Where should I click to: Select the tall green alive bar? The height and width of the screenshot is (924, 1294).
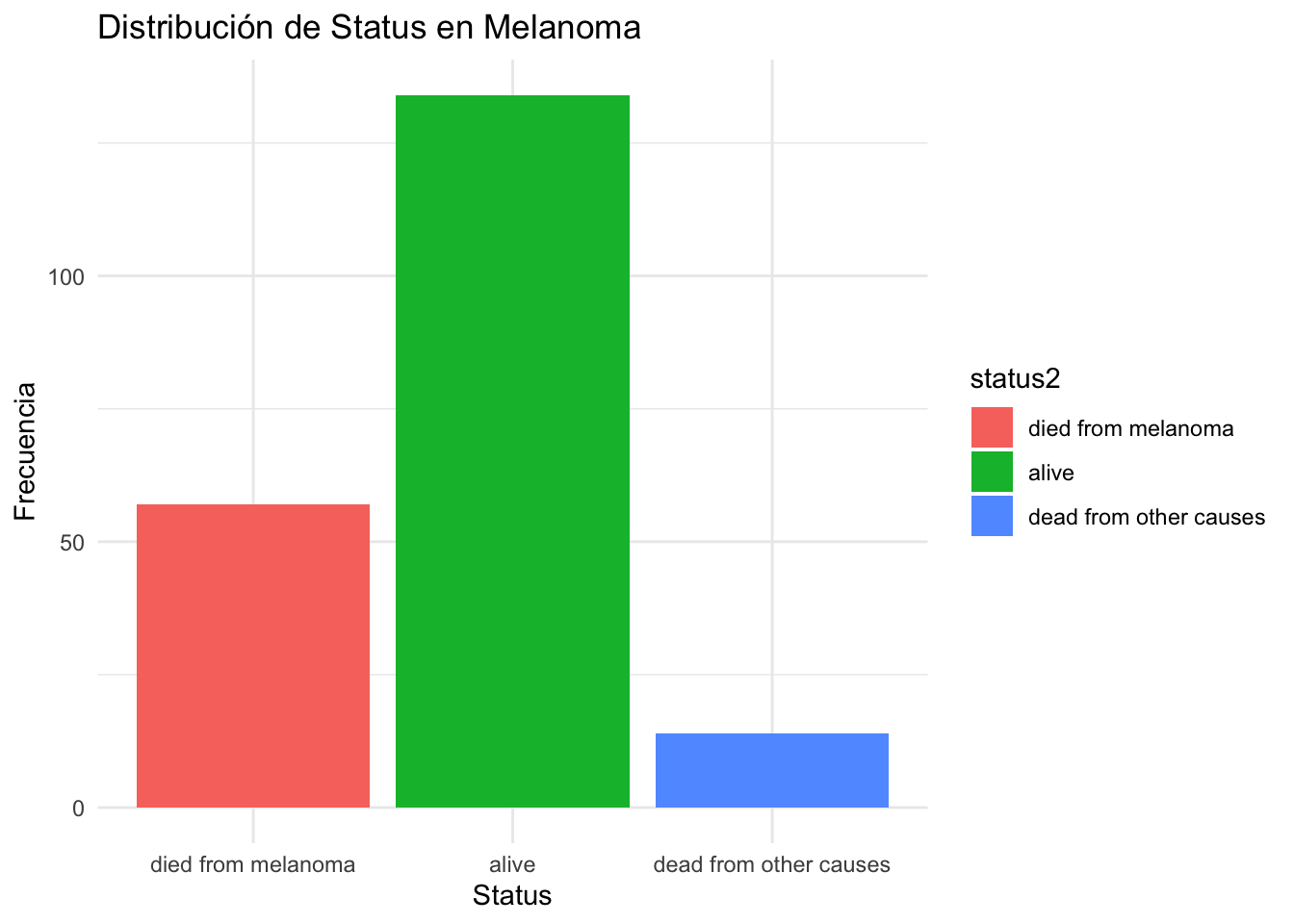(x=512, y=450)
